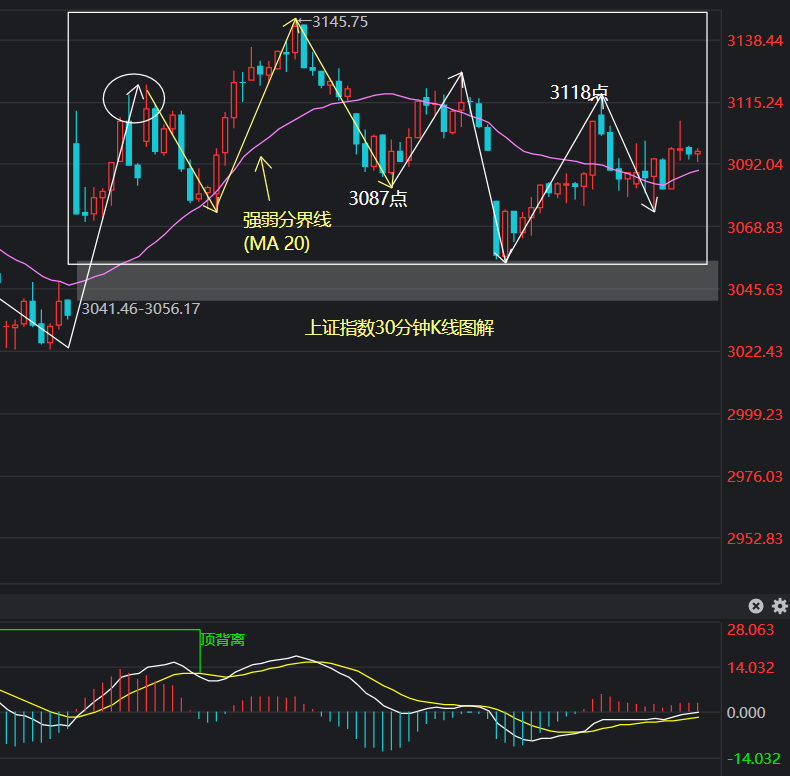Open indicator settings gear icon

tap(780, 606)
